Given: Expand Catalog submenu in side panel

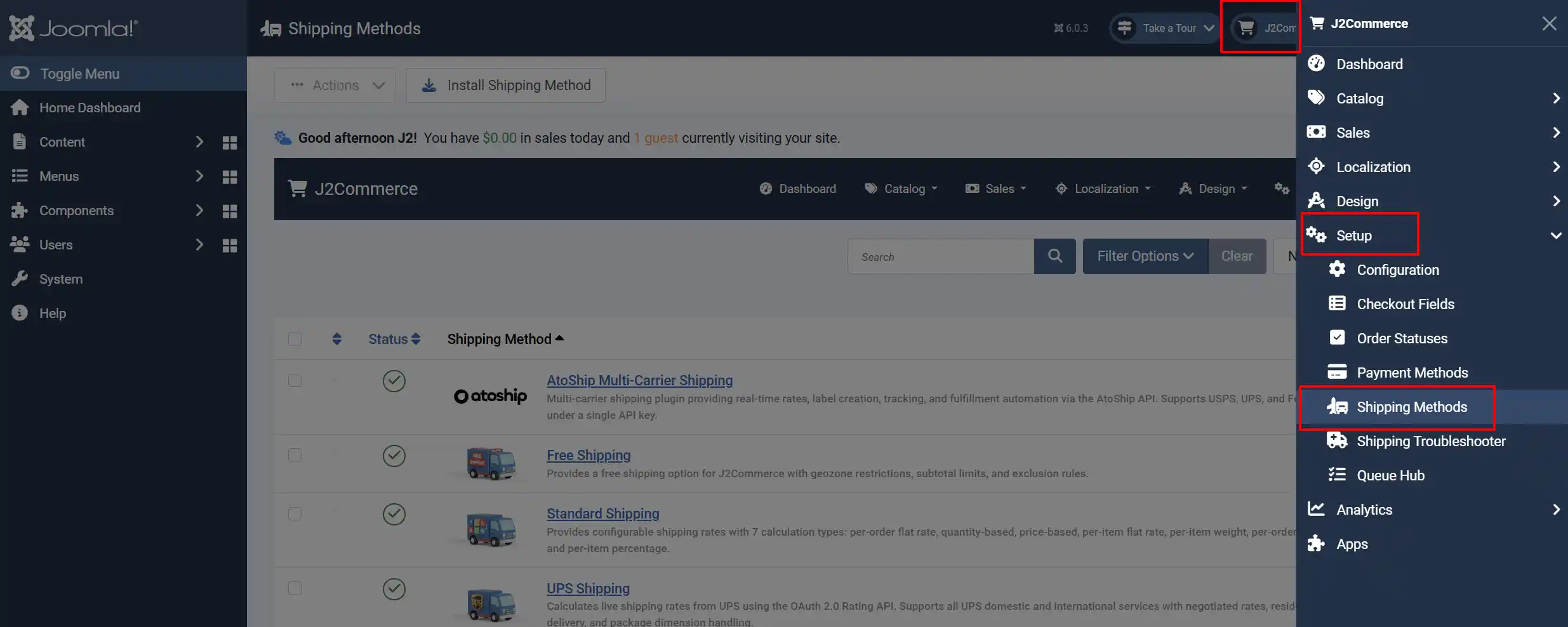Looking at the screenshot, I should pos(1556,98).
